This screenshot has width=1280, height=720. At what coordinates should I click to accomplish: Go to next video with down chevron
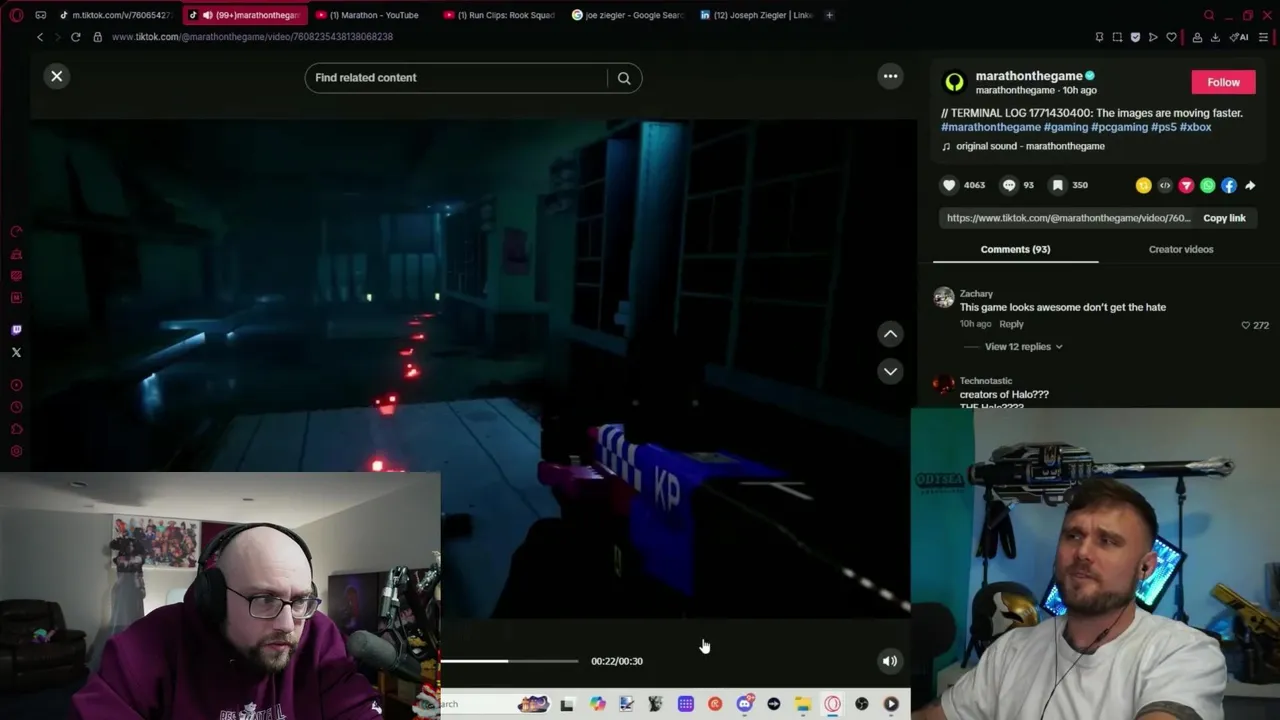pos(890,371)
